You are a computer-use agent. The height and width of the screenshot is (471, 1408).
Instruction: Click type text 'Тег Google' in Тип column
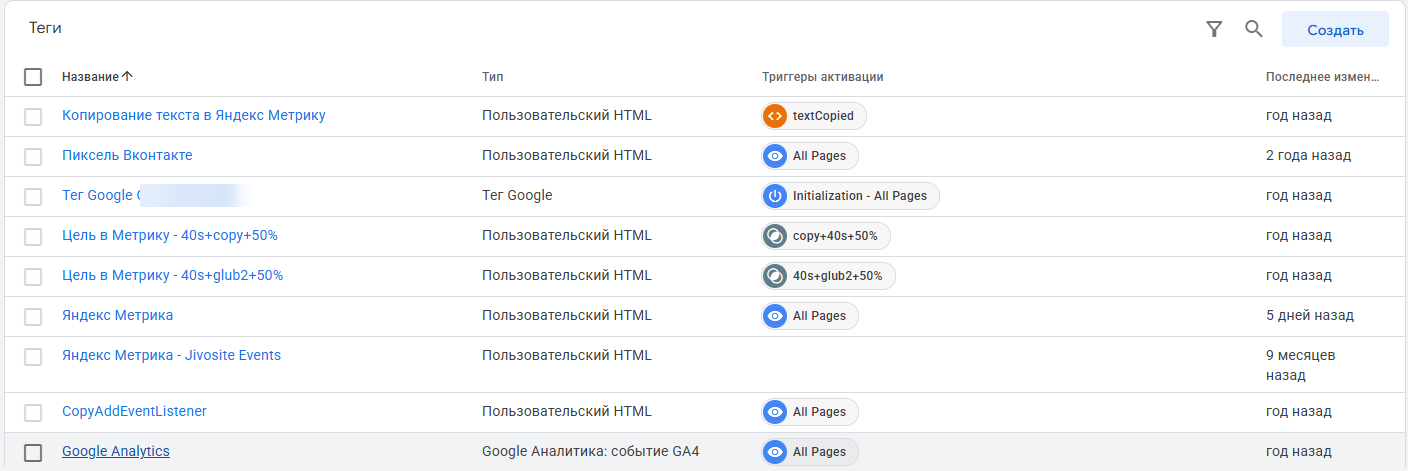tap(517, 195)
